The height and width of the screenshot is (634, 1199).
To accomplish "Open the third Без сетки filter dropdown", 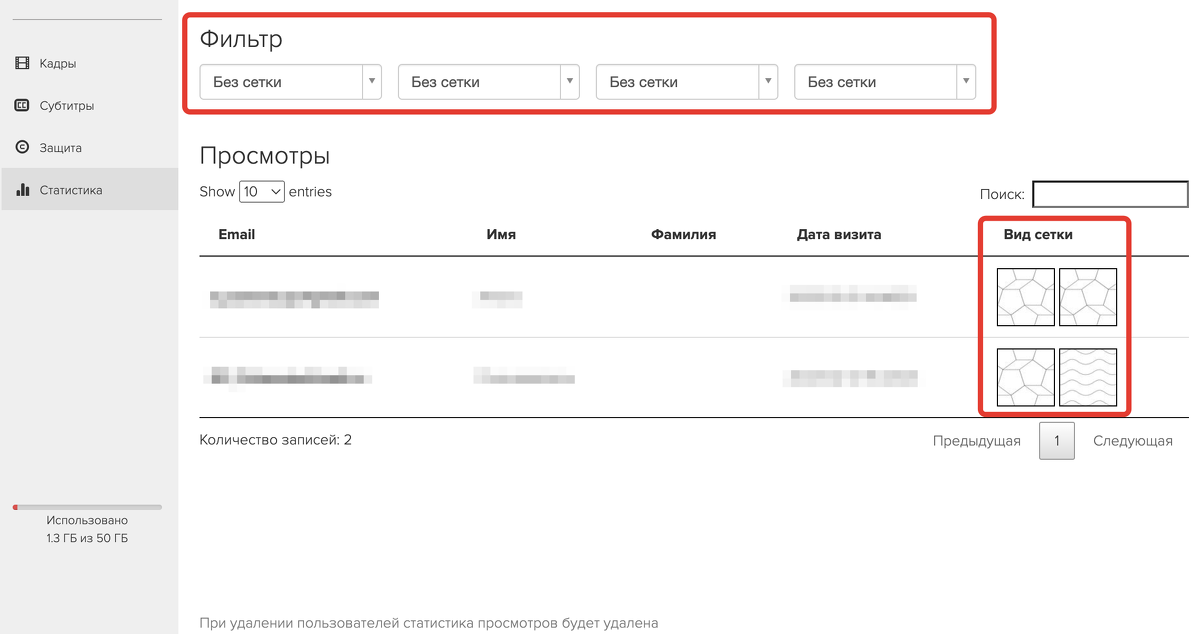I will (x=687, y=82).
